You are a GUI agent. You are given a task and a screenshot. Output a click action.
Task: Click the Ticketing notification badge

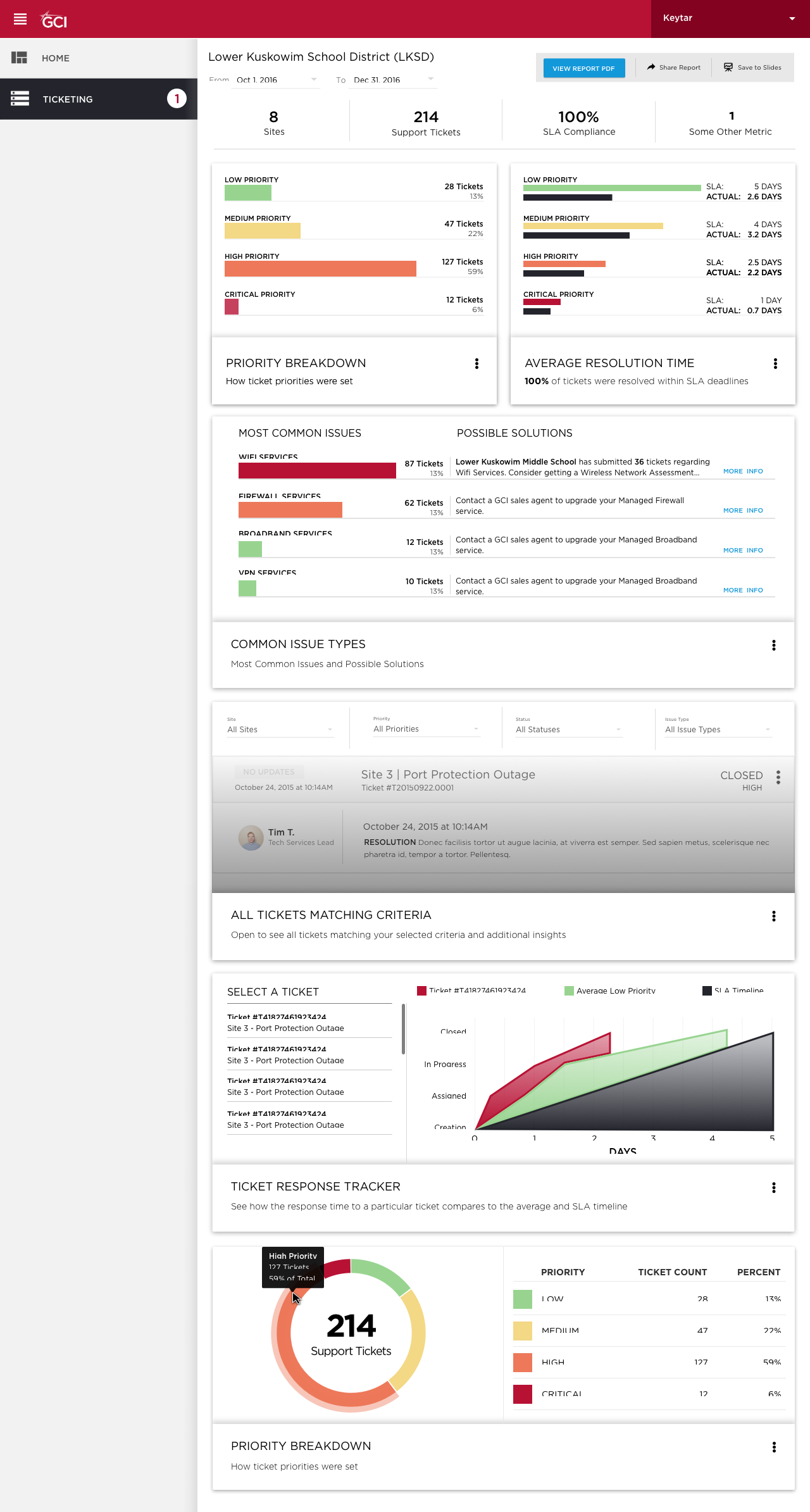[177, 99]
